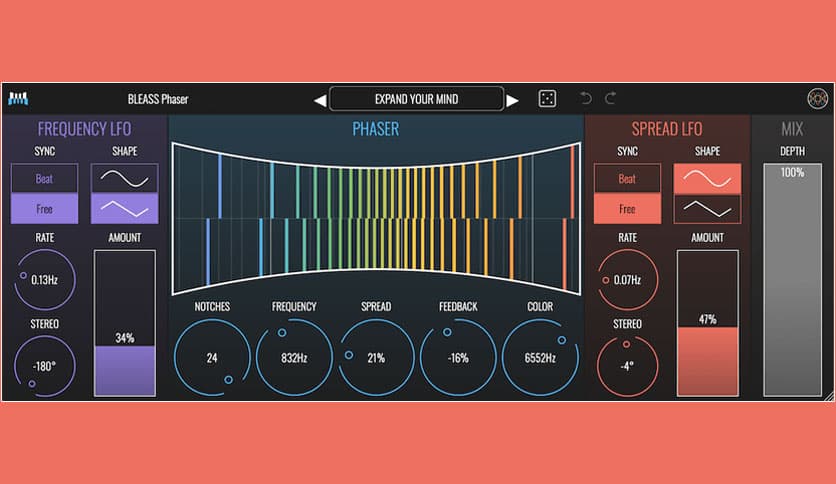Set Frequency LFO sync to Beat

coord(44,179)
